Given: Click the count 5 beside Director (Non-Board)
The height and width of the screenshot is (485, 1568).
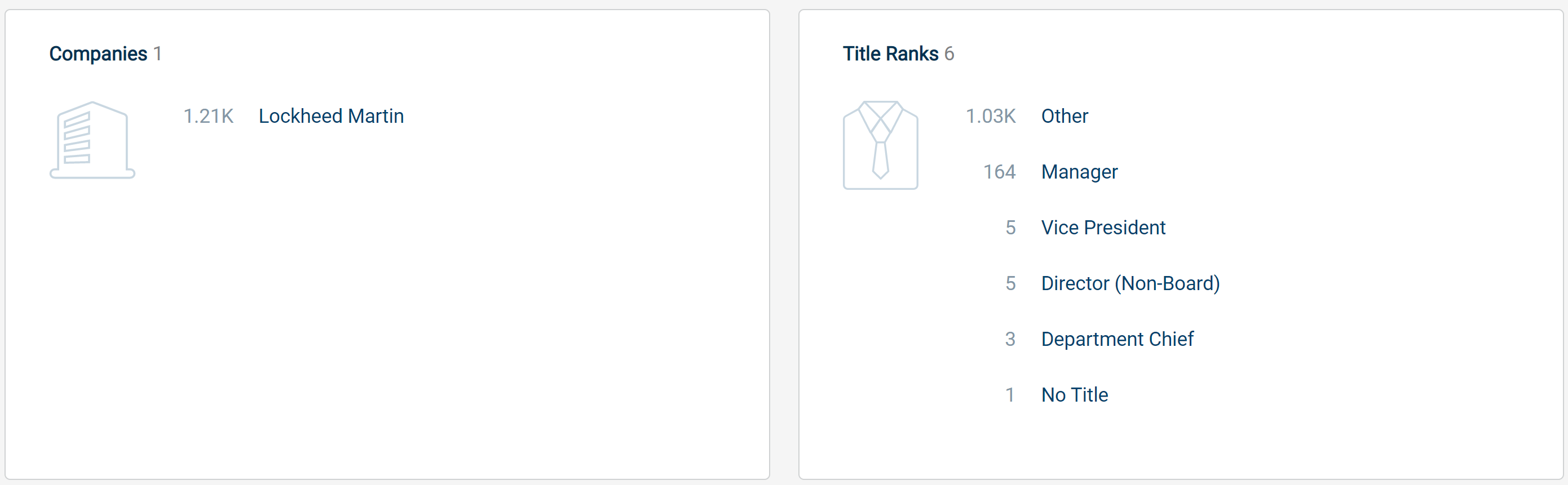Looking at the screenshot, I should (1010, 283).
